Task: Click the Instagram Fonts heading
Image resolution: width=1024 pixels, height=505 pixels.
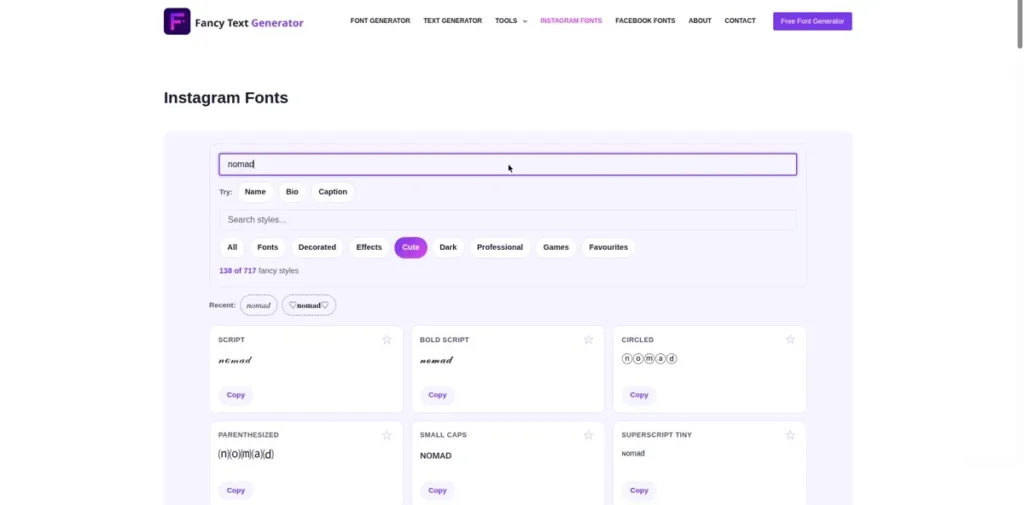Action: [x=226, y=98]
